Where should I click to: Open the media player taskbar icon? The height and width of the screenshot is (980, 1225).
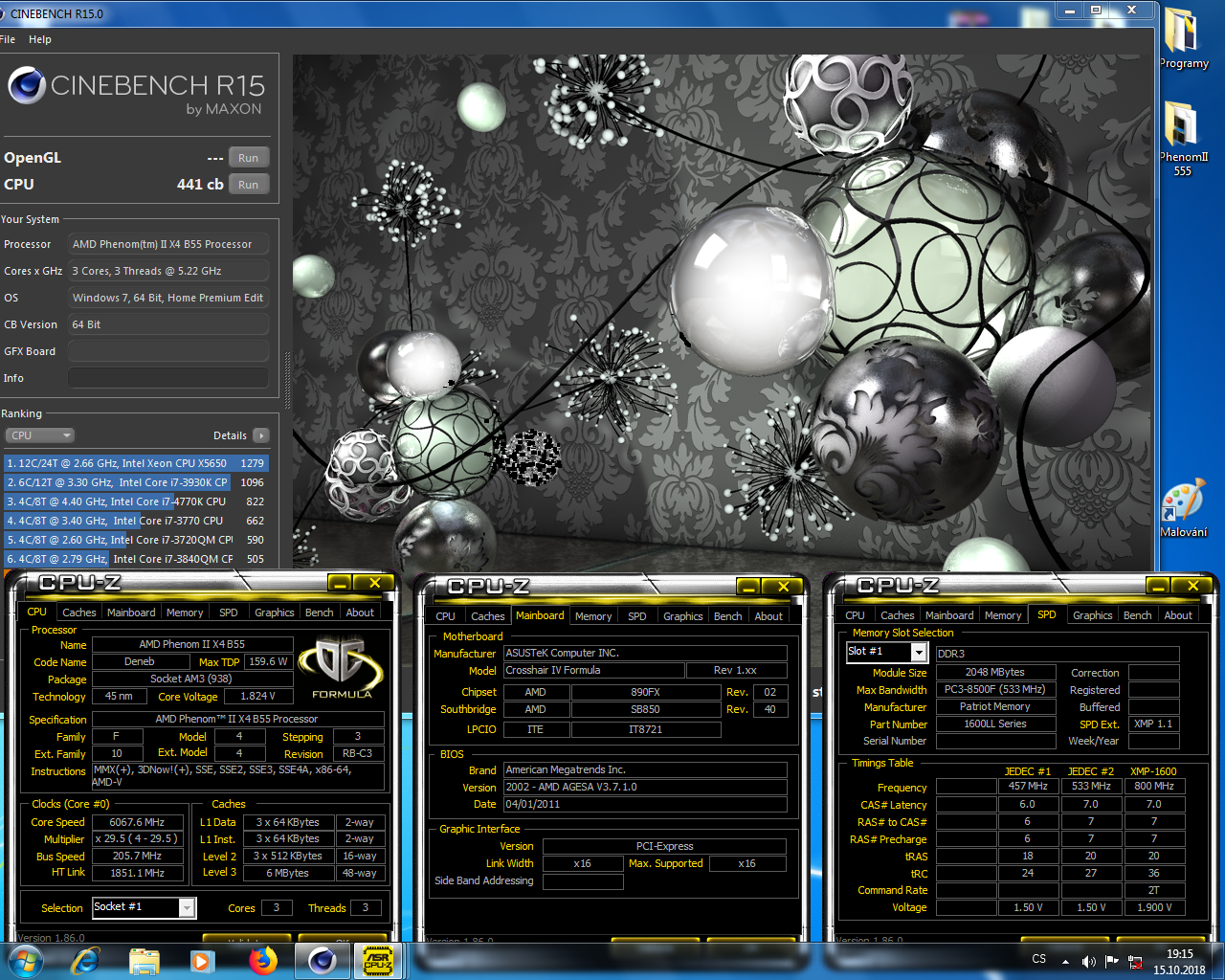[x=201, y=961]
